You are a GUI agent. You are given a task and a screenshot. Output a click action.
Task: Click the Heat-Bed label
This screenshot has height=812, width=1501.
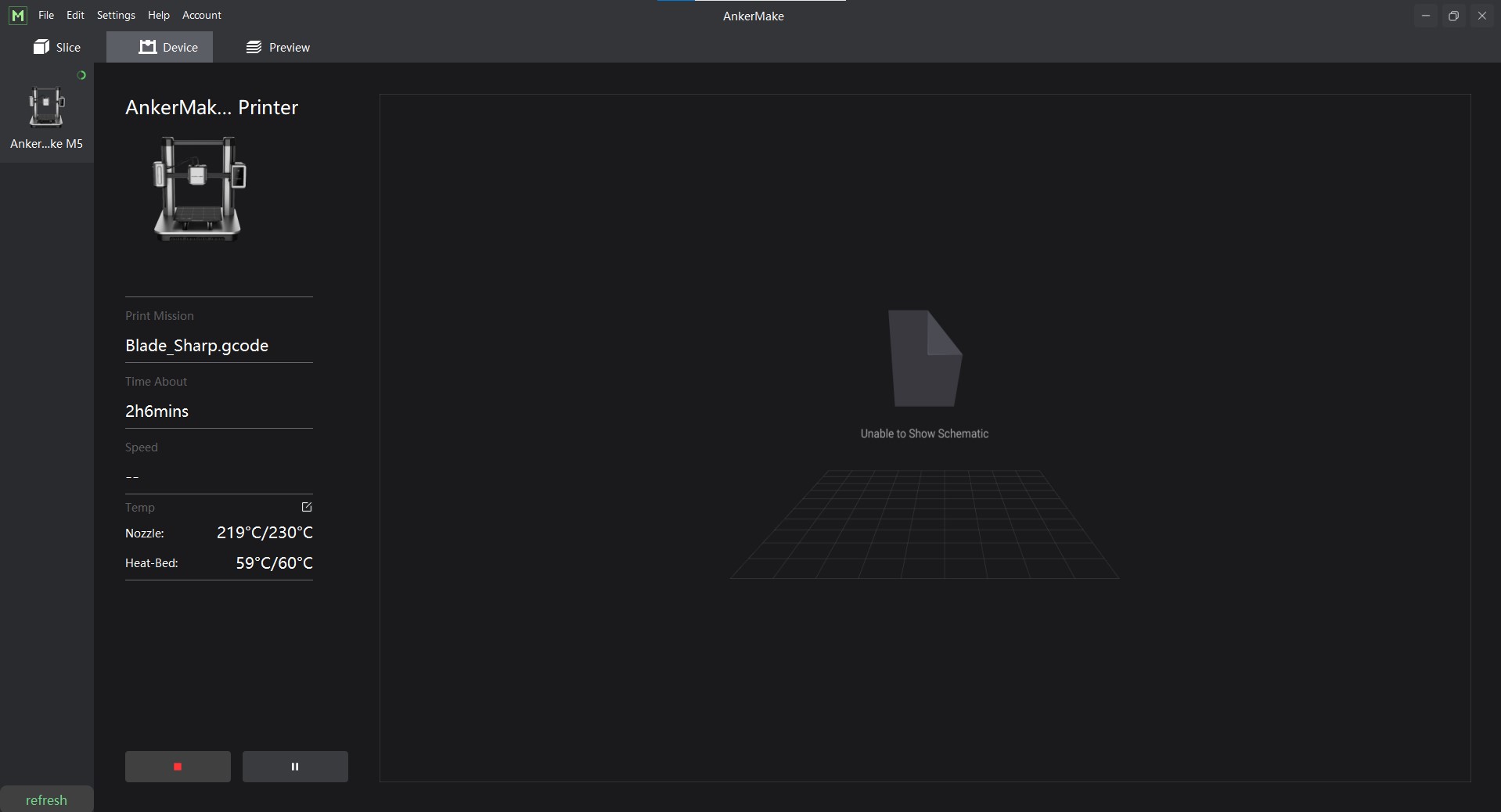point(152,563)
